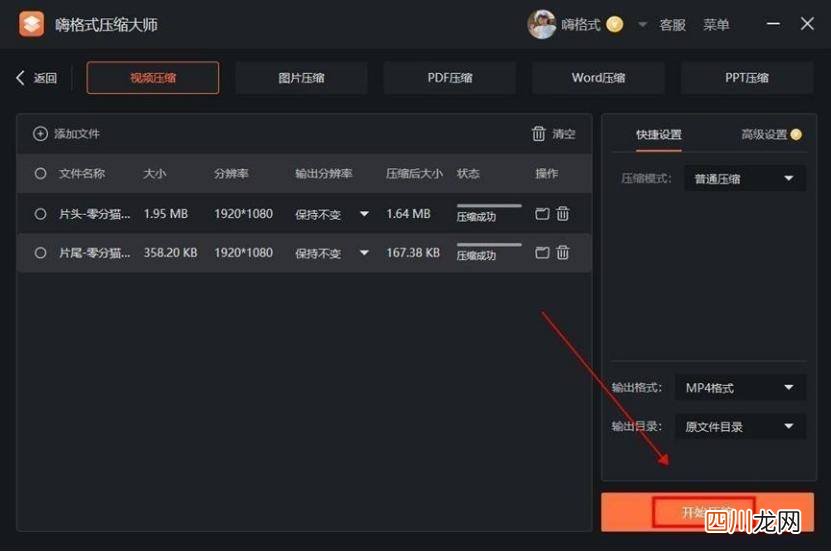Click the gold VIP coin next to username

pyautogui.click(x=614, y=24)
